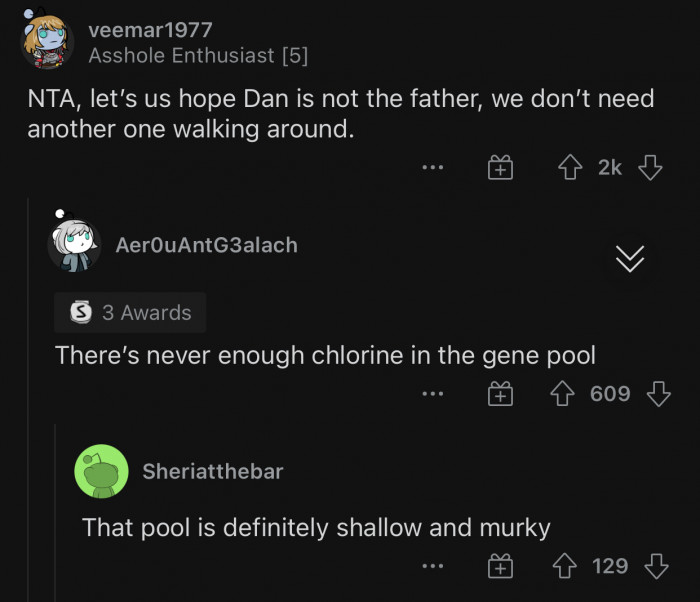Give award to veemar1977's comment
Screen dimensions: 700x602
(500, 168)
